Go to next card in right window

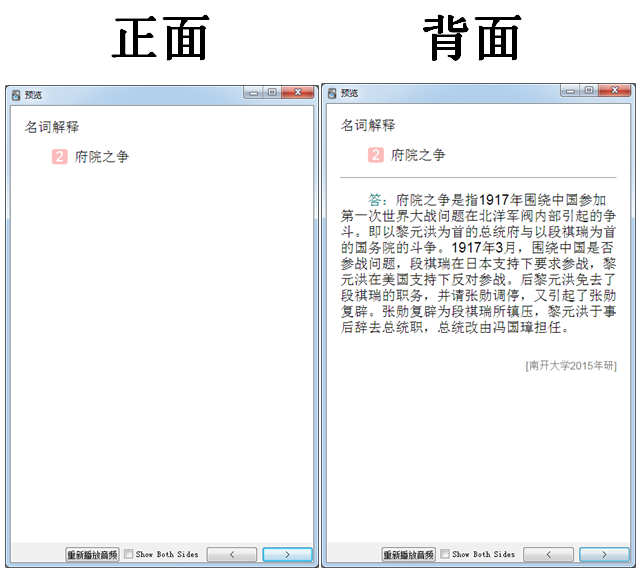[604, 554]
